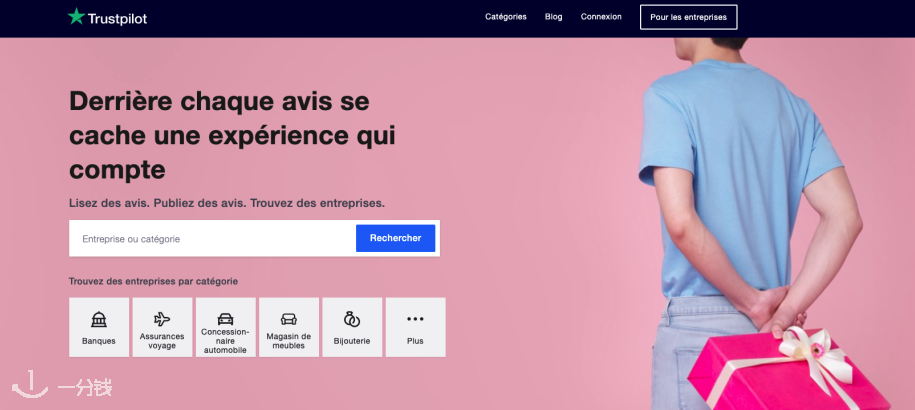The width and height of the screenshot is (915, 410).
Task: Open the Bijouterie rings icon
Action: pyautogui.click(x=352, y=319)
